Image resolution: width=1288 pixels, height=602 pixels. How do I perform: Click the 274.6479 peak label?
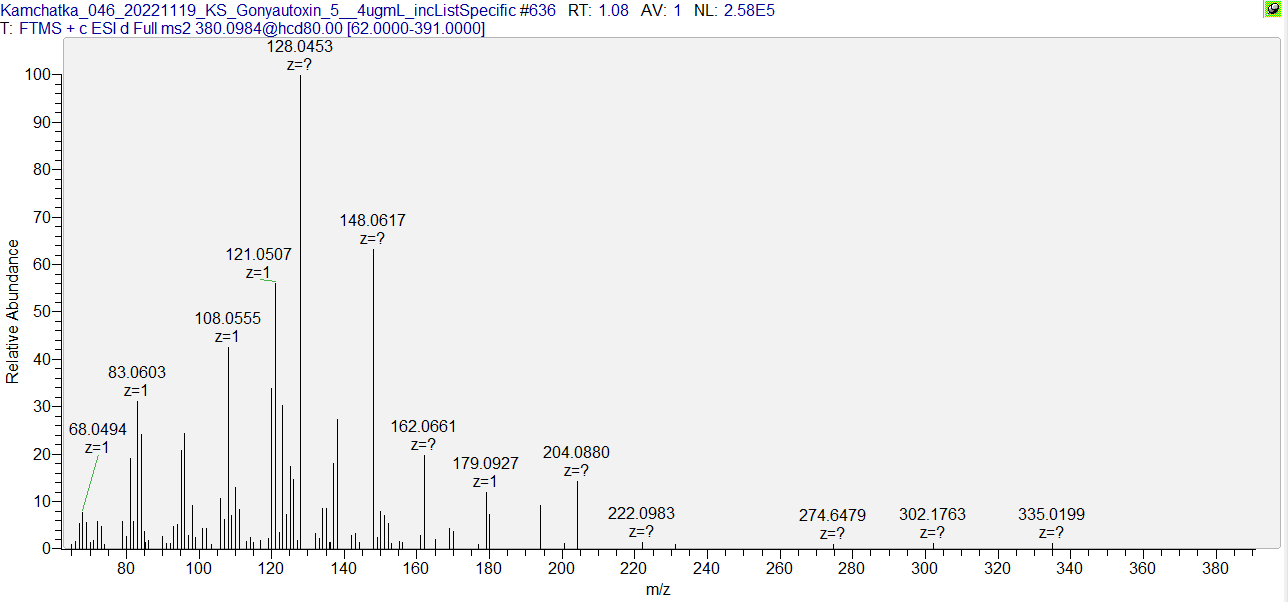[x=832, y=516]
